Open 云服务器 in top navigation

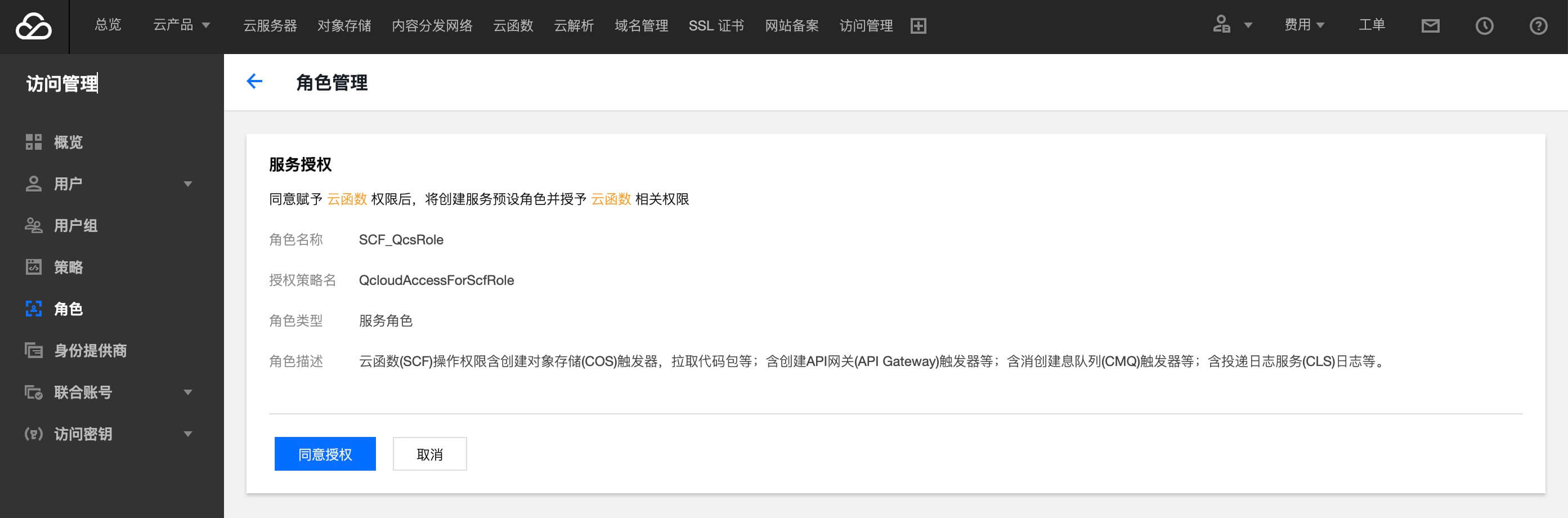click(x=270, y=25)
